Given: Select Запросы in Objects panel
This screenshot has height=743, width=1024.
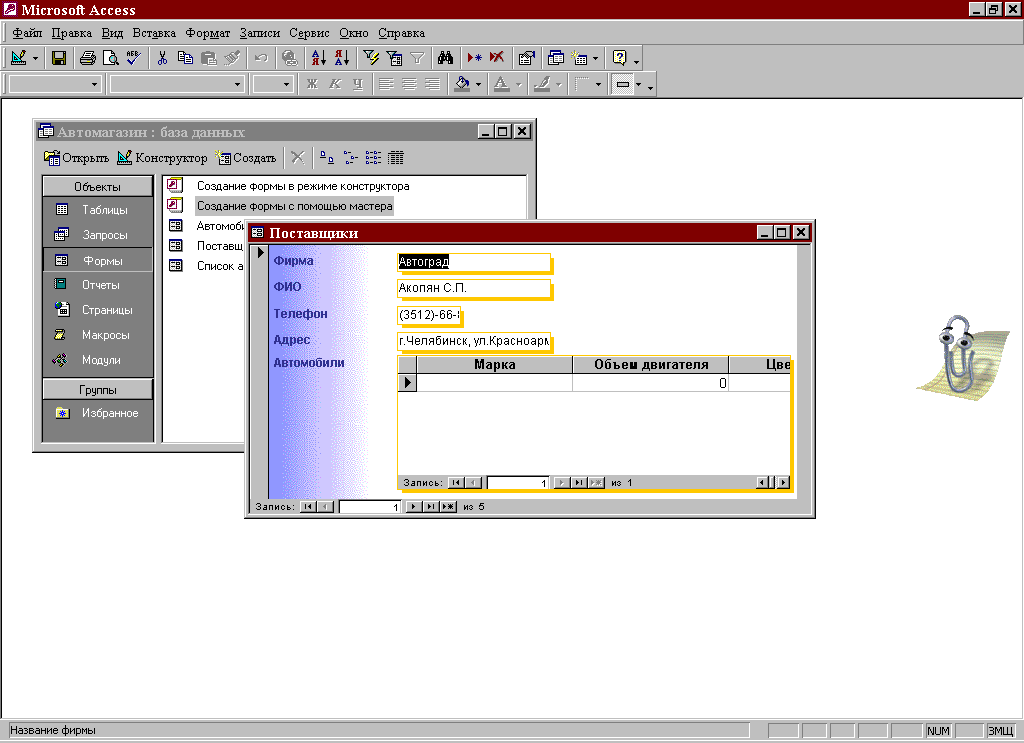Looking at the screenshot, I should pos(97,234).
